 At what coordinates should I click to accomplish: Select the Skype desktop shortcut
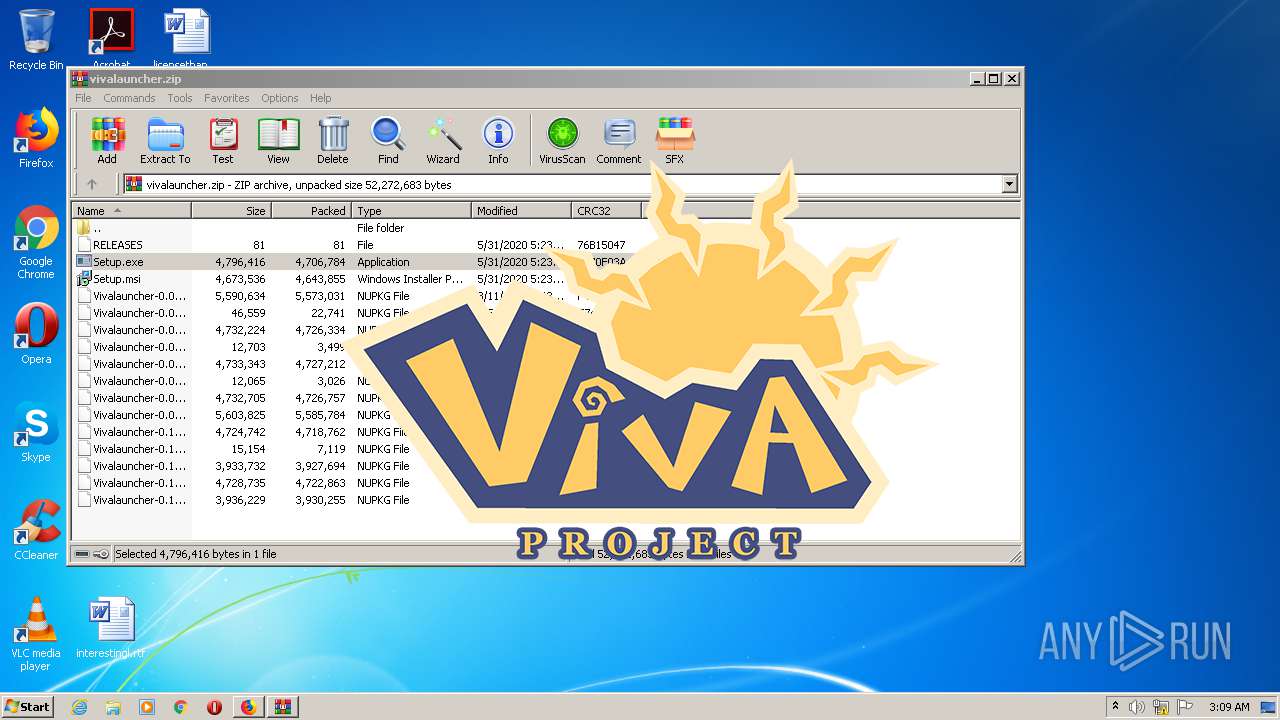tap(36, 432)
